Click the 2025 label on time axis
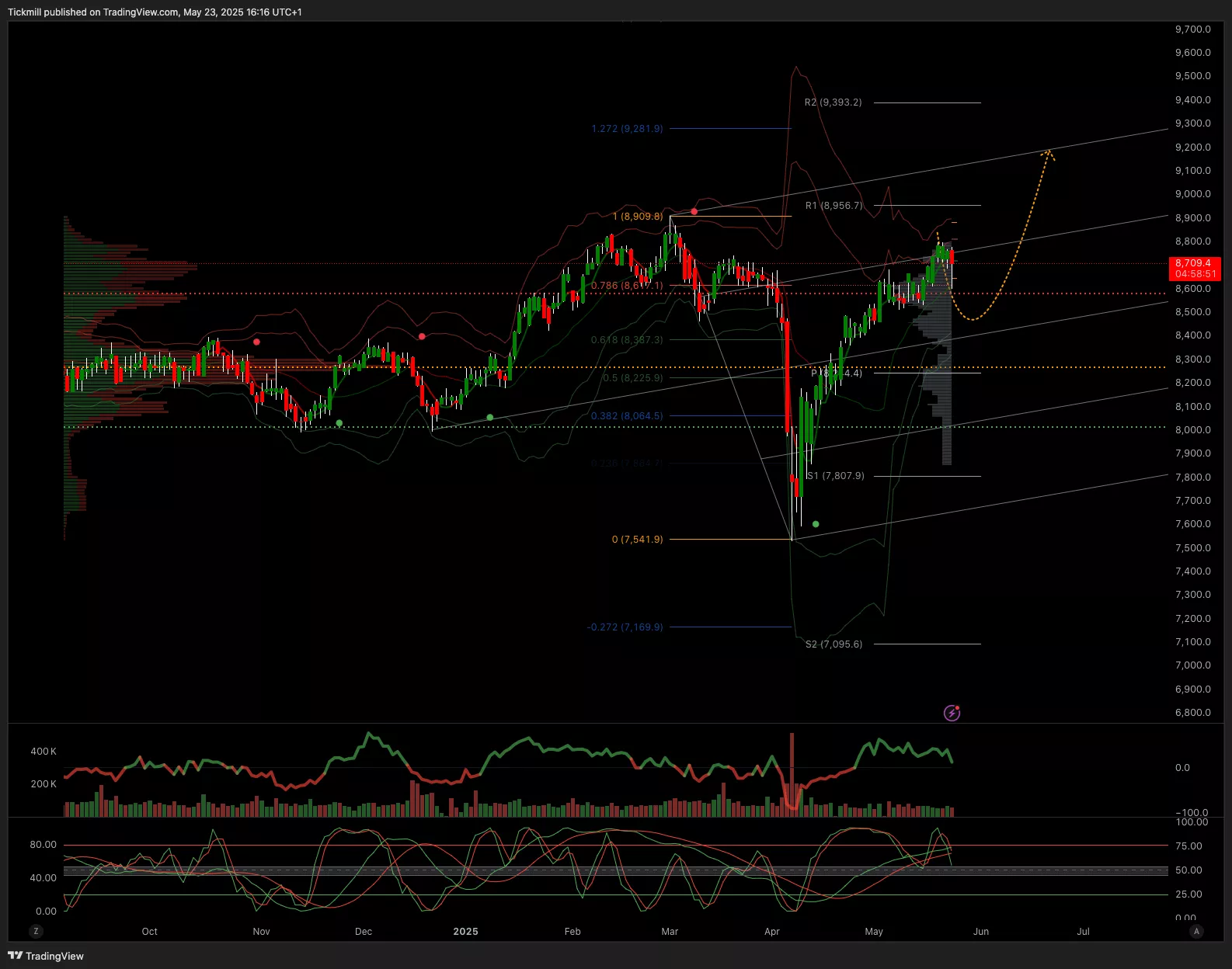The height and width of the screenshot is (969, 1232). (465, 931)
